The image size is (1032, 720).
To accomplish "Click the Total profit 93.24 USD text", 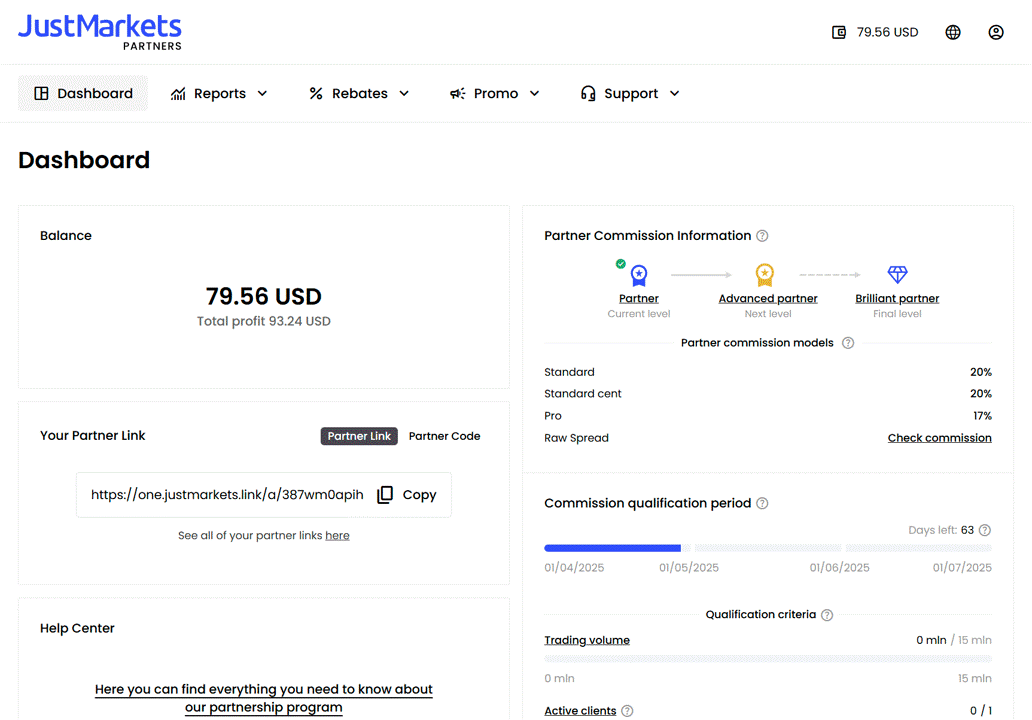I will tap(263, 321).
